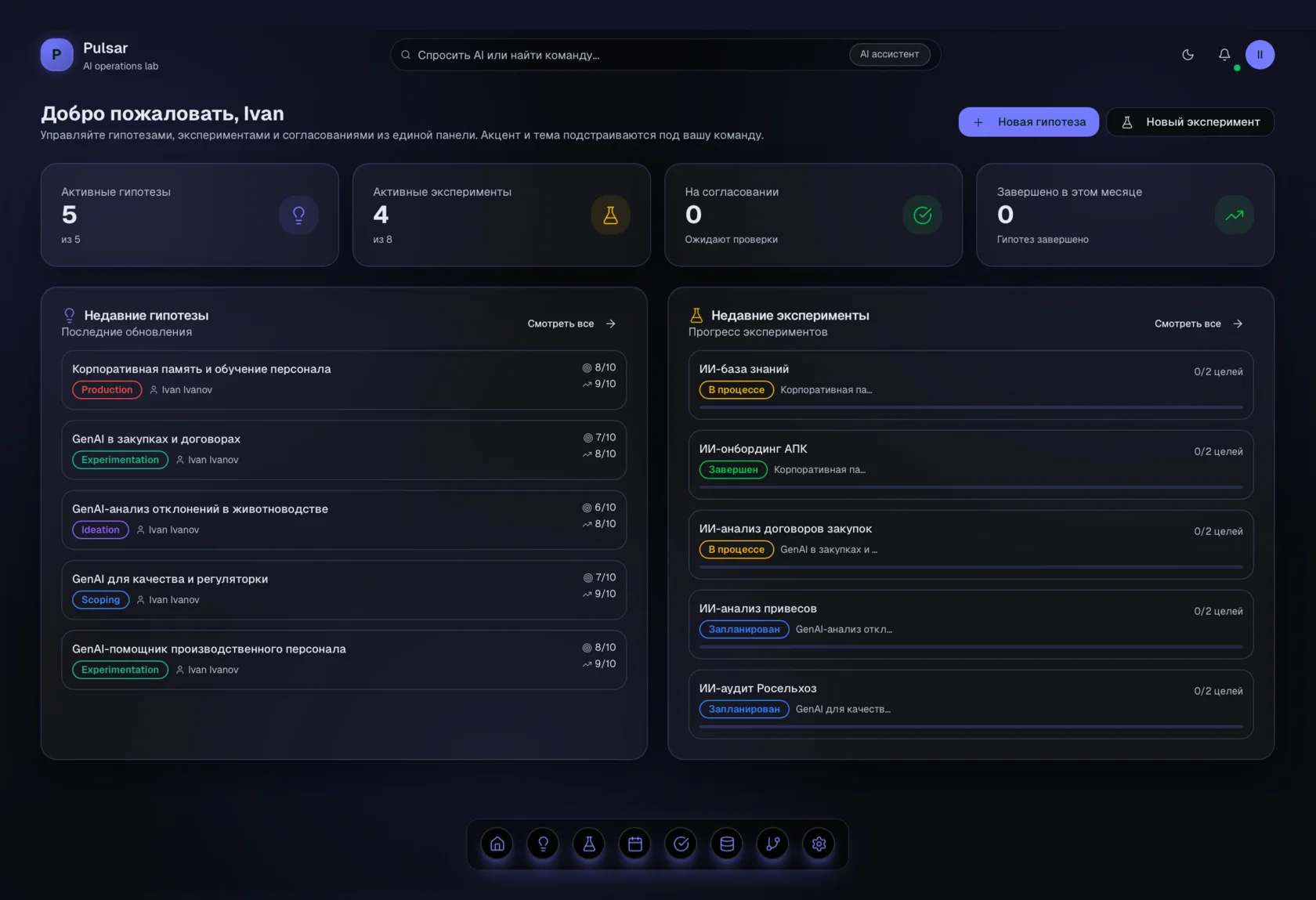Viewport: 1316px width, 900px height.
Task: Click В процессе badge on ИИ-анализ договоров закупок
Action: [736, 549]
